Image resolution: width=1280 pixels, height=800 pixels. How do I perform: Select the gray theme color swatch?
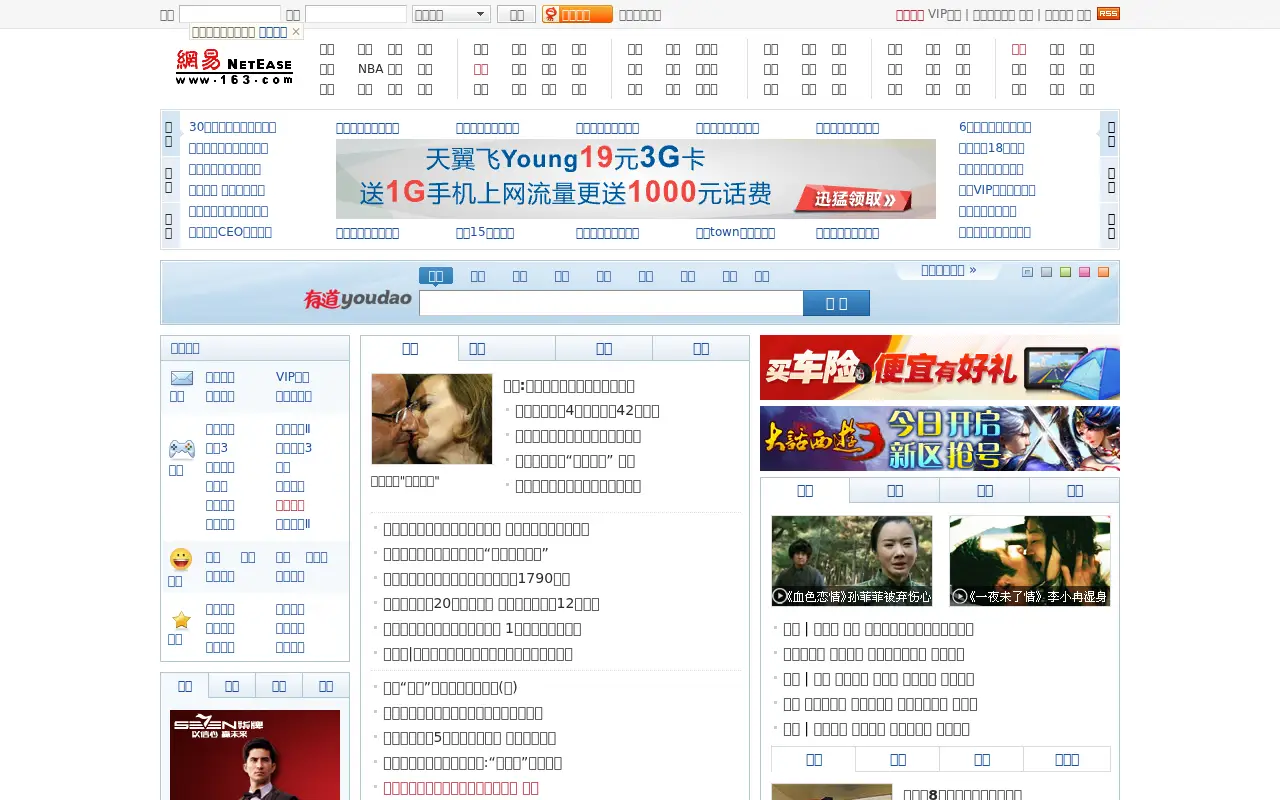coord(1046,272)
